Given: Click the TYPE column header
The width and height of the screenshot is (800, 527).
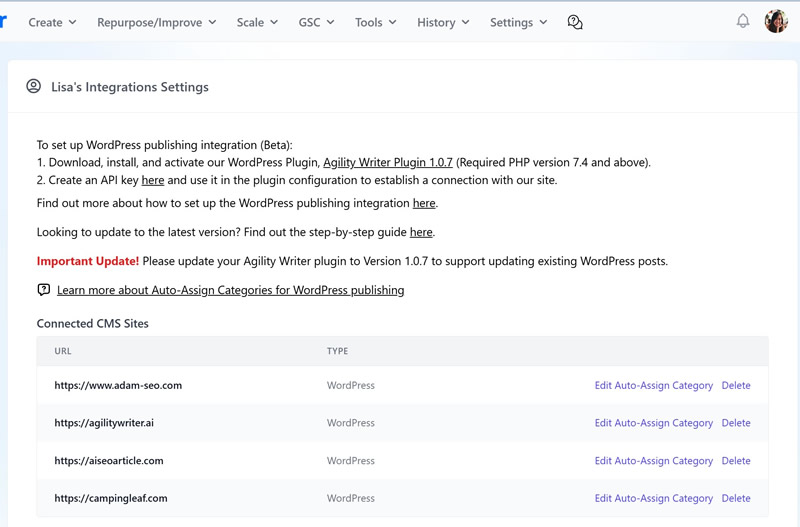Looking at the screenshot, I should [337, 351].
